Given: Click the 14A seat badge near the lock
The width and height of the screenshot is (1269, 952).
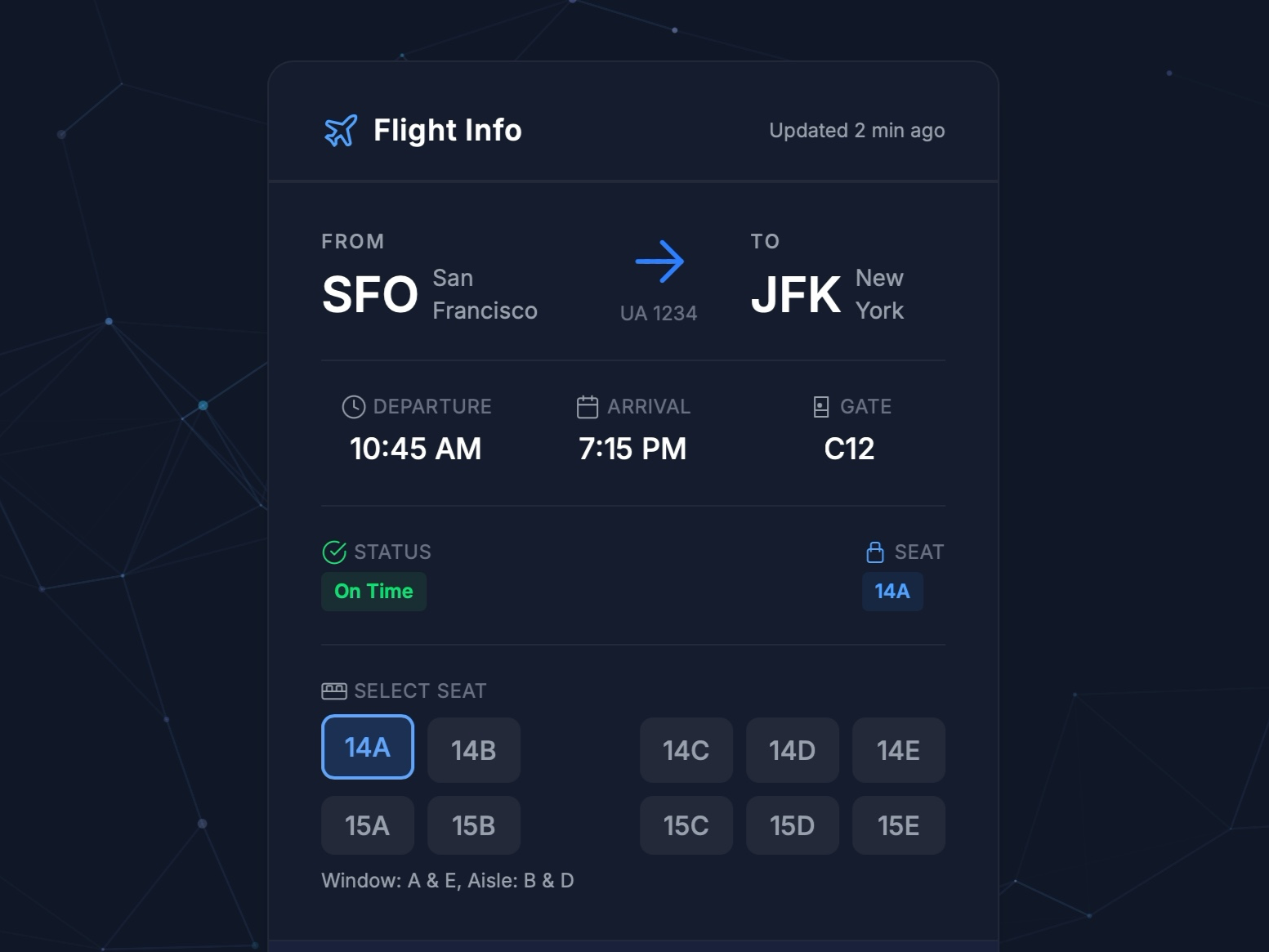Looking at the screenshot, I should tap(892, 591).
